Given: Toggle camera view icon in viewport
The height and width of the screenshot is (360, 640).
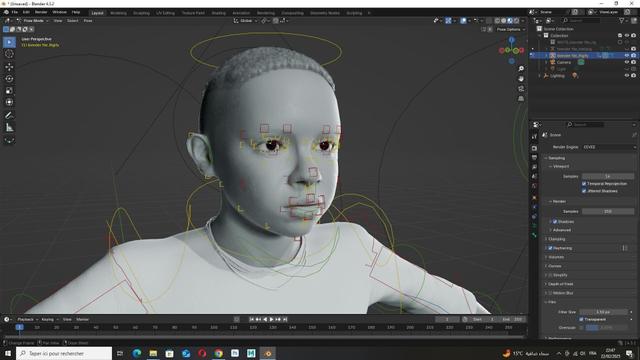Looking at the screenshot, I should (x=521, y=89).
